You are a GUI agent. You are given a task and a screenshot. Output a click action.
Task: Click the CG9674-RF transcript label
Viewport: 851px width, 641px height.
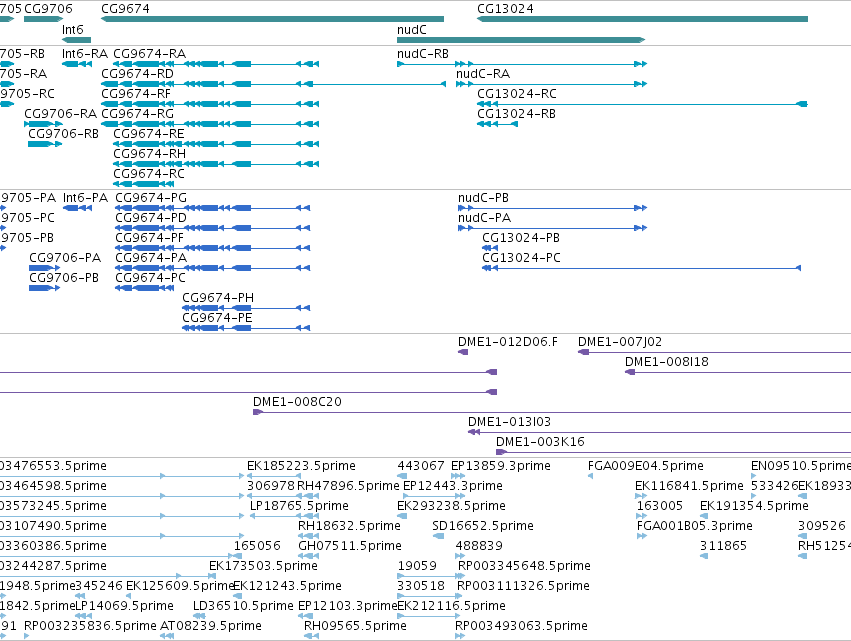tap(136, 94)
